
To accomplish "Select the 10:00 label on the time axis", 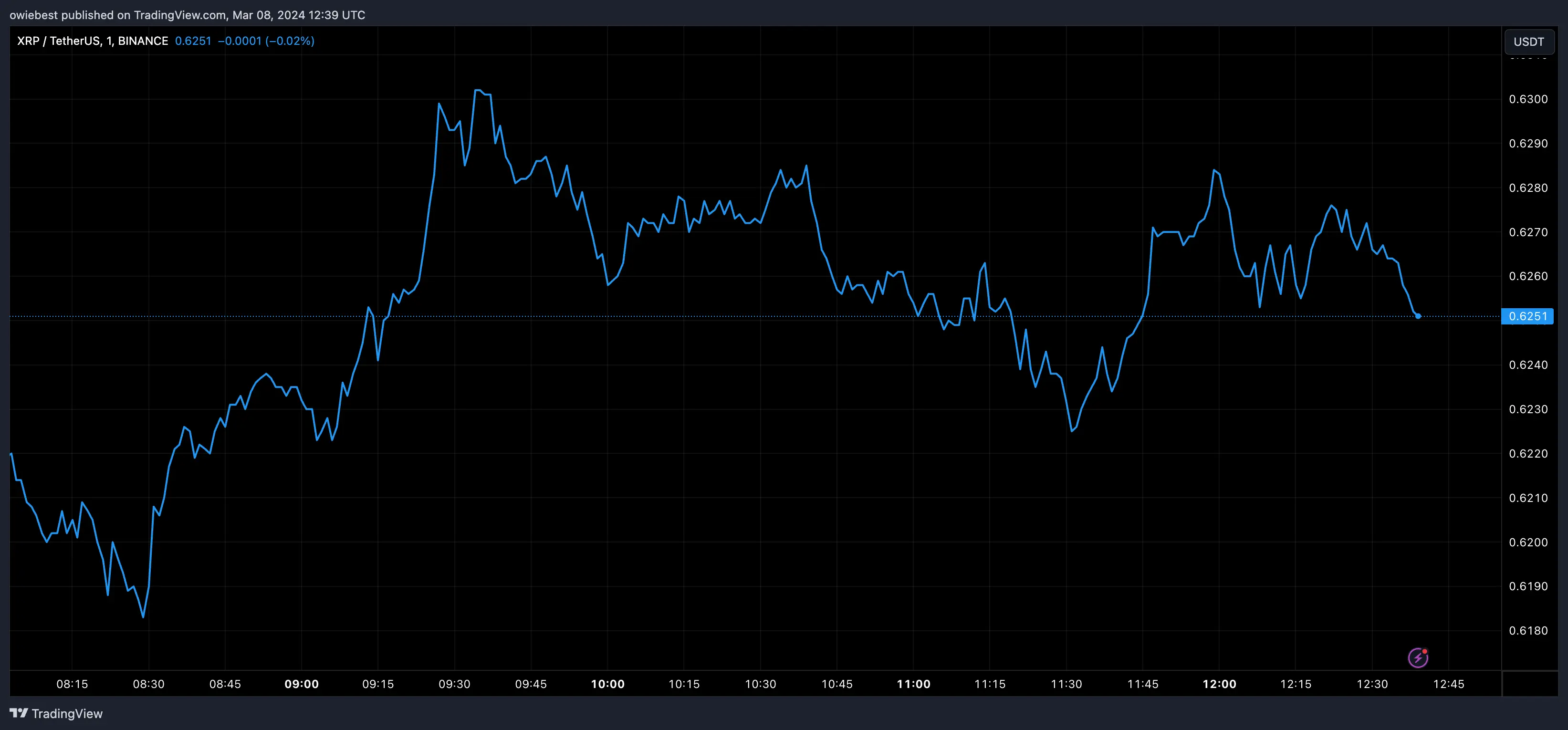I will tap(607, 684).
